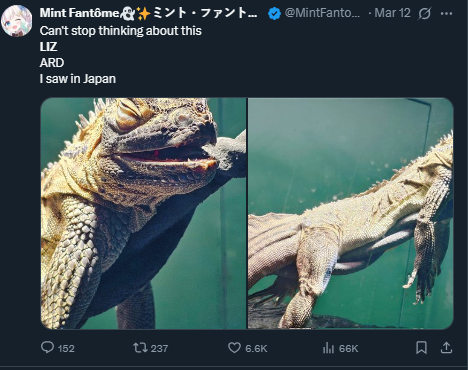Click the tweet text about Japan lizard
The height and width of the screenshot is (370, 468).
(x=121, y=55)
